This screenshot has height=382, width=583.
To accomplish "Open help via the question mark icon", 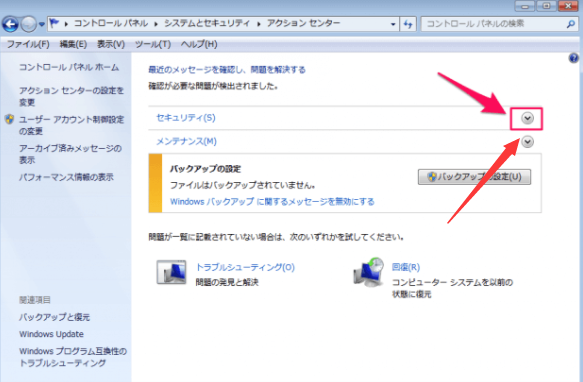I will click(x=573, y=58).
